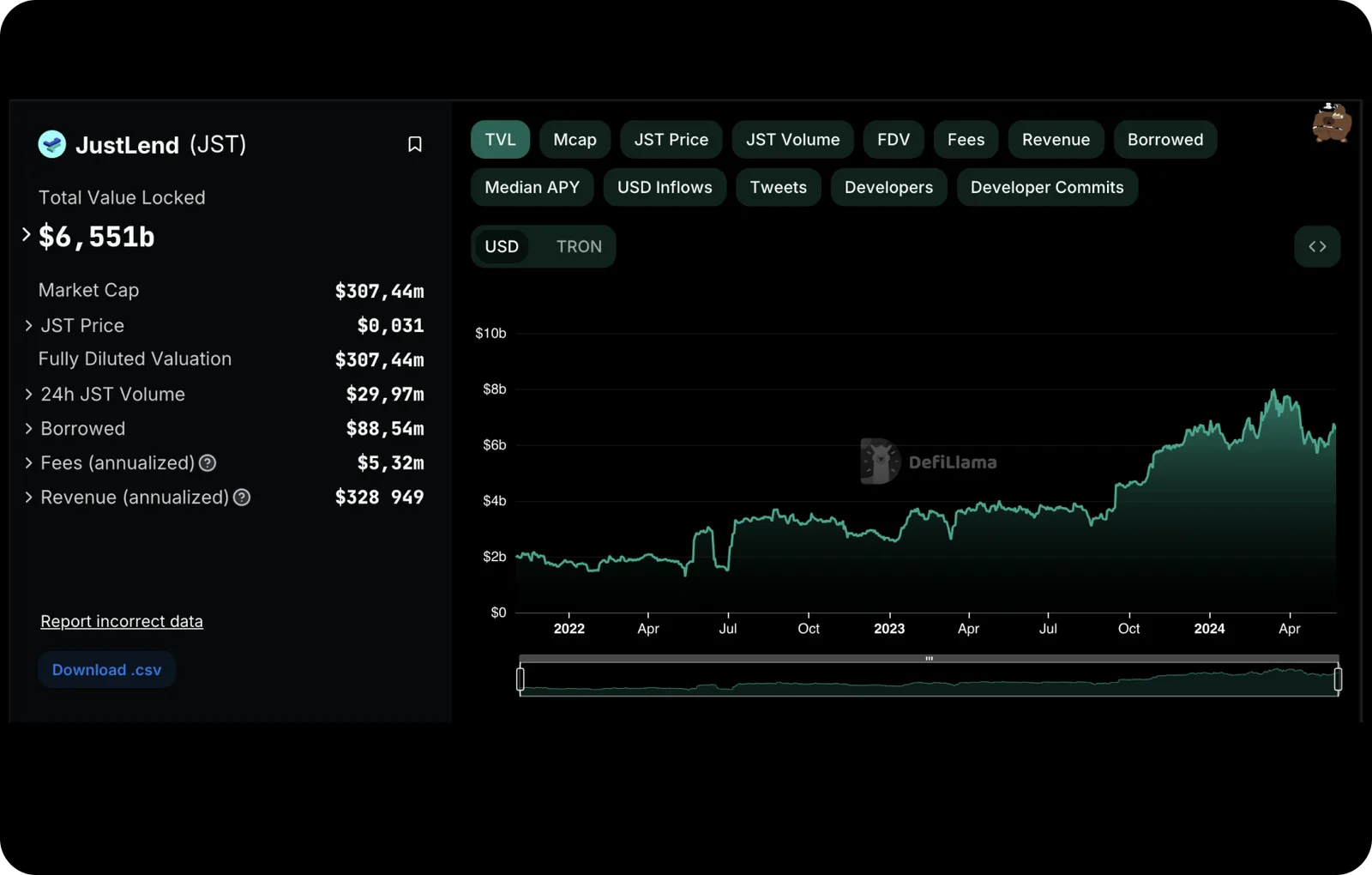Switch chart denomination to TRON
Screen dimensions: 1372x875
coord(579,247)
